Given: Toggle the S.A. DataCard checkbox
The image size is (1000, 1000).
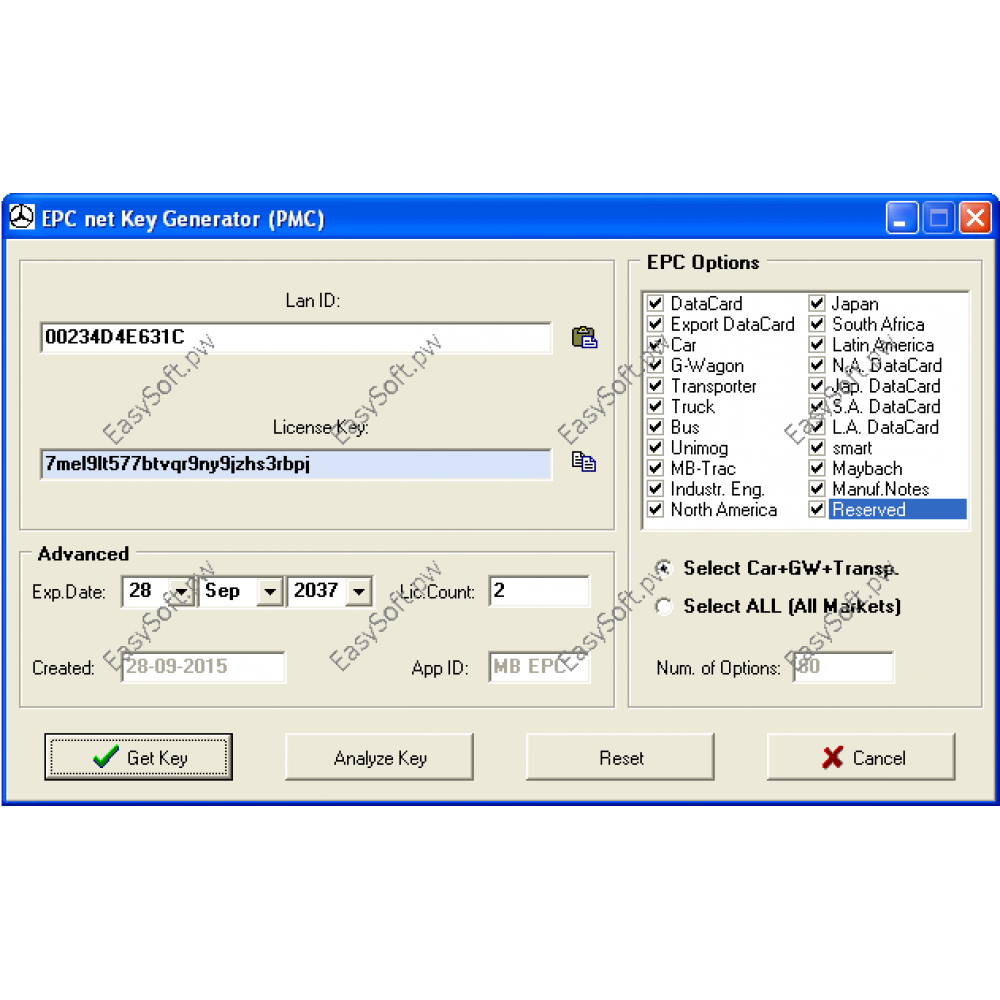Looking at the screenshot, I should tap(817, 406).
